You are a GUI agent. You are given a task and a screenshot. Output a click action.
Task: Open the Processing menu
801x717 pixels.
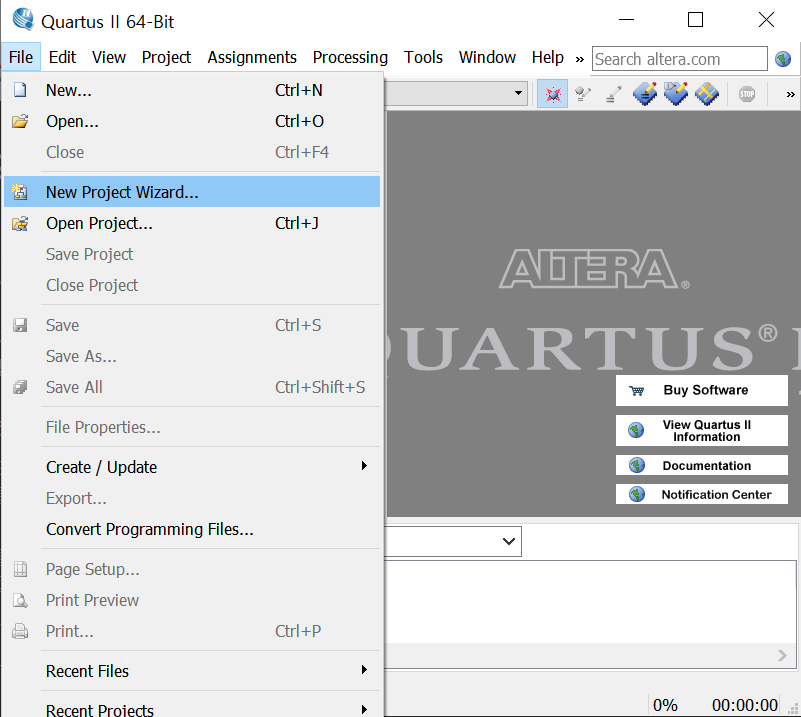coord(350,57)
